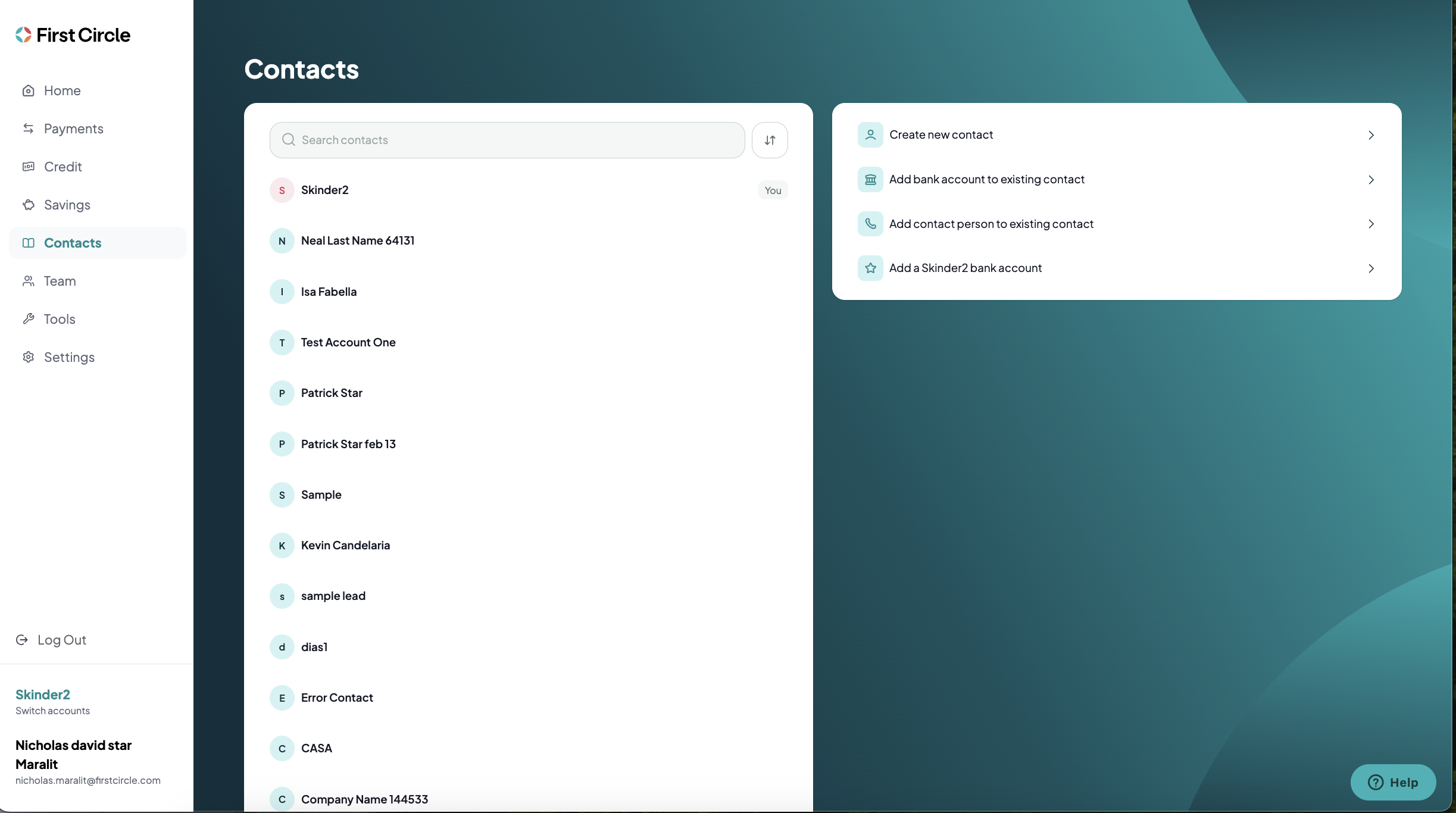Click Switch accounts link
The height and width of the screenshot is (813, 1456).
pyautogui.click(x=52, y=711)
